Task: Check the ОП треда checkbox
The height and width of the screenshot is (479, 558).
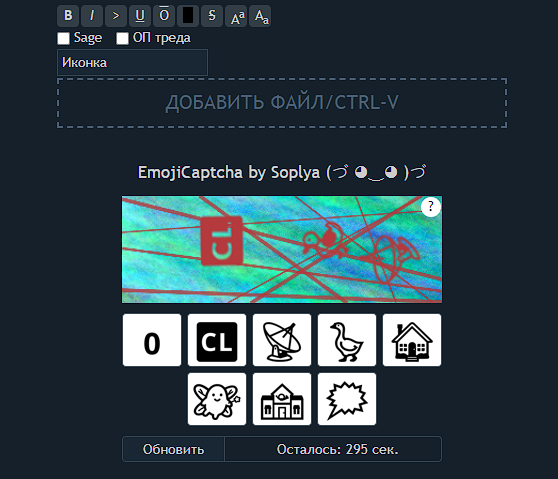Action: coord(122,38)
